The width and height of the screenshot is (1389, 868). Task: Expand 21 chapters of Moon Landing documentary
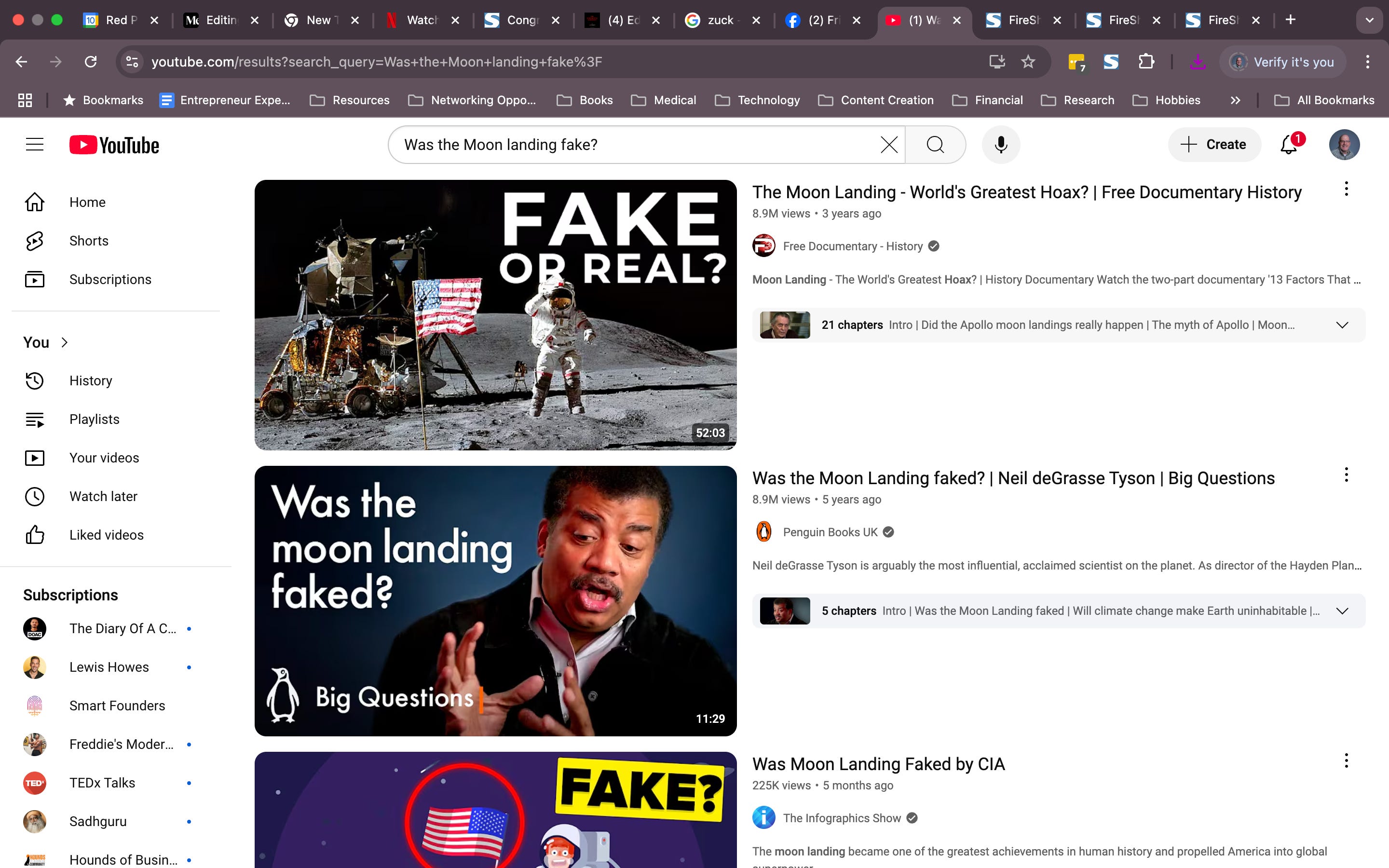point(1341,325)
